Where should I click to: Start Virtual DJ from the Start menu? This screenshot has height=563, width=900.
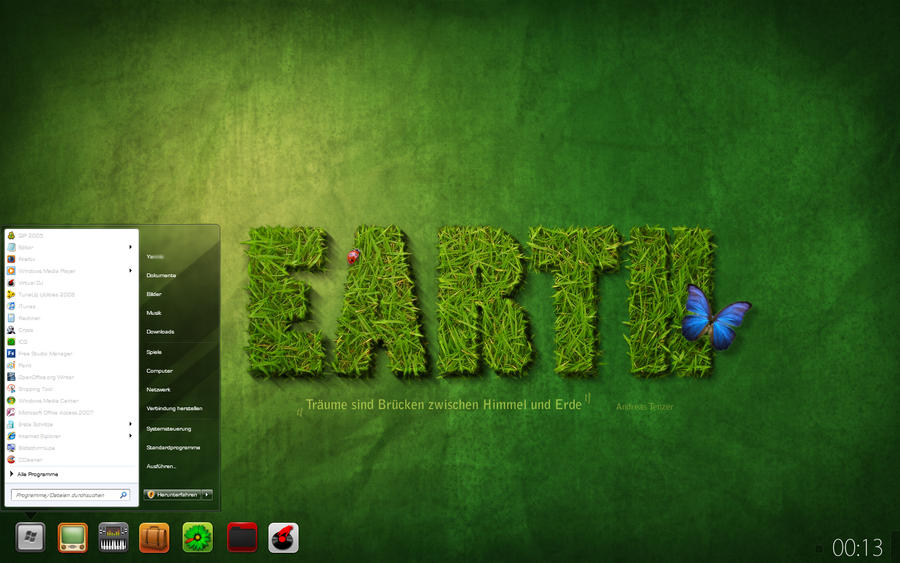(x=25, y=283)
